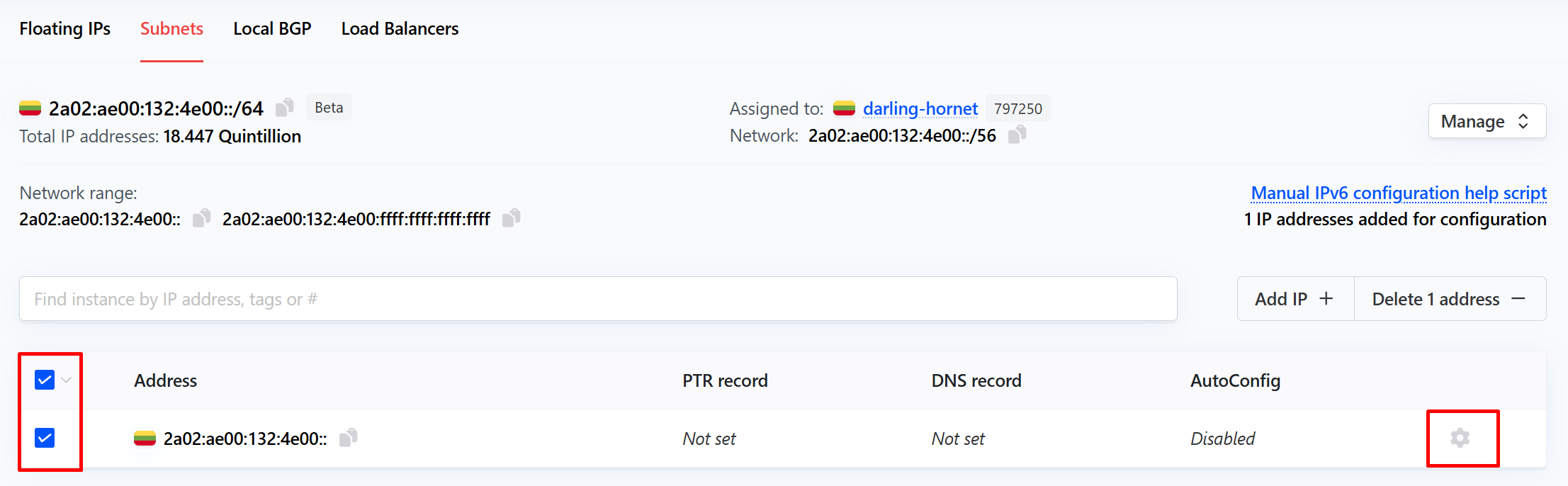Open the darling-hornet instance link
The height and width of the screenshot is (486, 1568).
[x=920, y=108]
